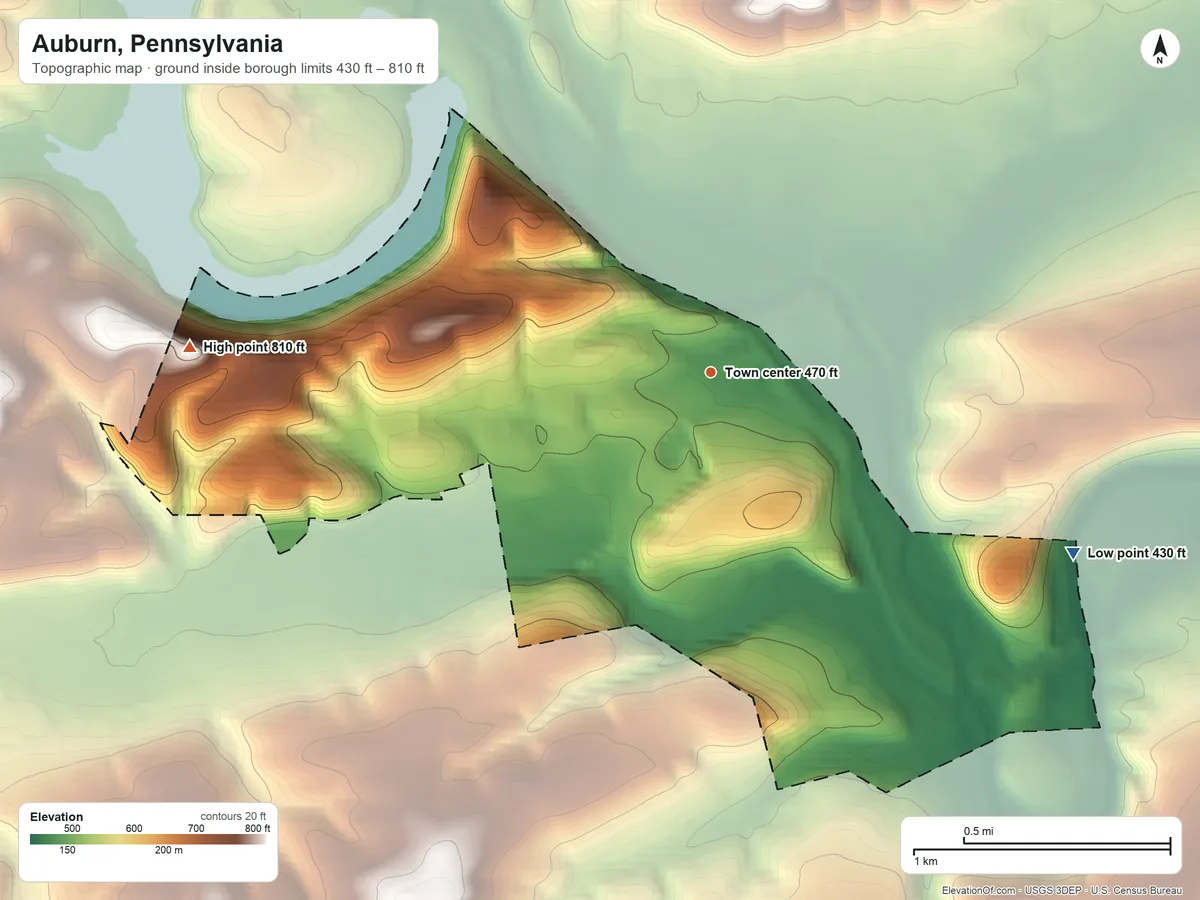Image resolution: width=1200 pixels, height=900 pixels.
Task: Click the 'Low point 430 ft' label
Action: pos(1137,553)
